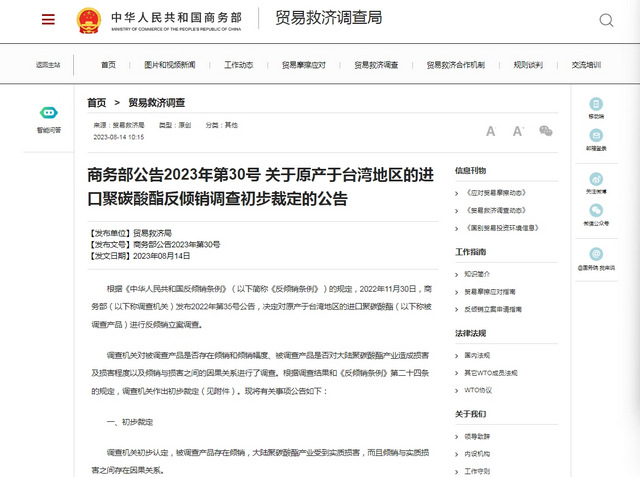The image size is (640, 477).
Task: Open 图片和视频新闻 navigation item
Action: [x=170, y=65]
